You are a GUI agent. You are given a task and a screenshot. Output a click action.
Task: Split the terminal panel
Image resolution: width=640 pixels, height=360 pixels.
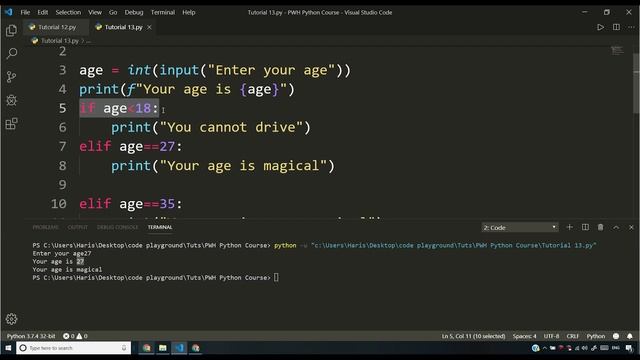pos(585,227)
